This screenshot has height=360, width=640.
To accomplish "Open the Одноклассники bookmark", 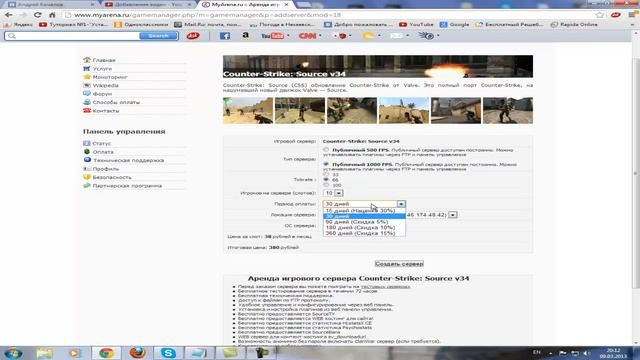I will coord(141,24).
